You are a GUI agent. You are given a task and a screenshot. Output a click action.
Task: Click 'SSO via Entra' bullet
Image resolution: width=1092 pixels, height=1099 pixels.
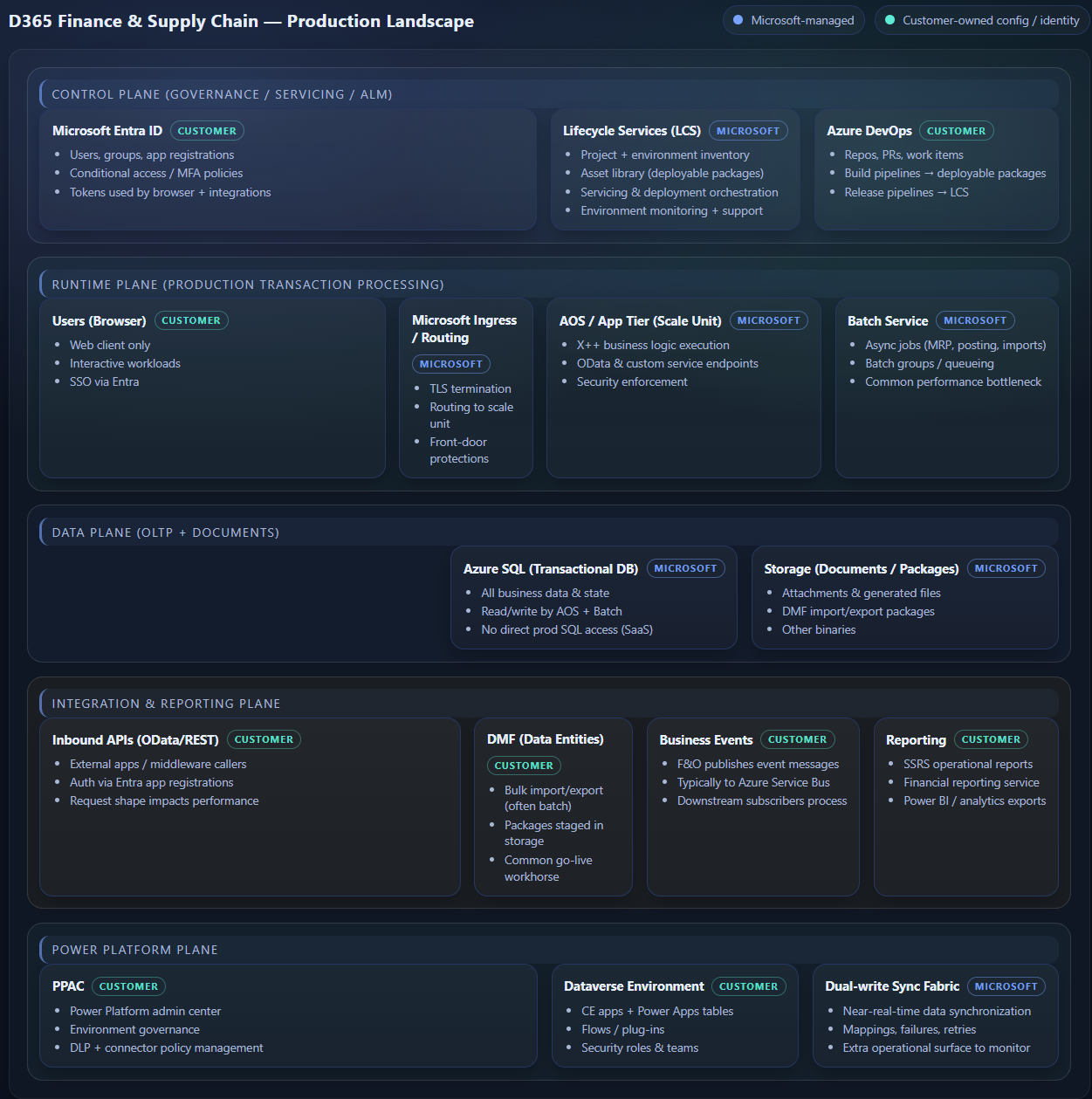point(105,382)
